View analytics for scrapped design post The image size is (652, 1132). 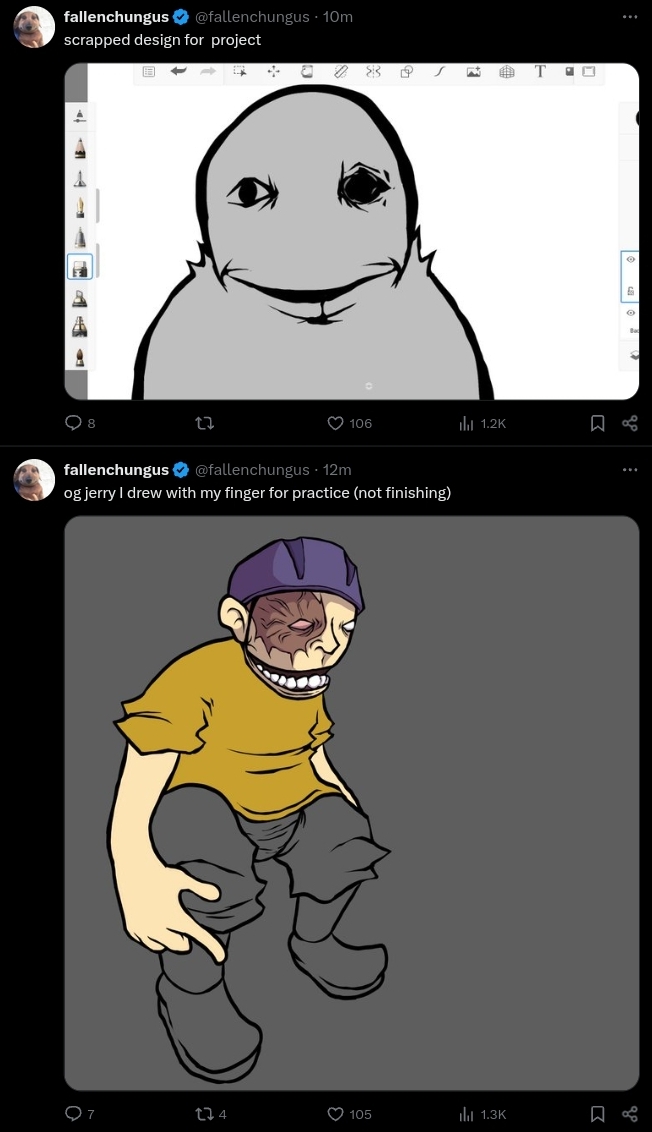click(467, 423)
